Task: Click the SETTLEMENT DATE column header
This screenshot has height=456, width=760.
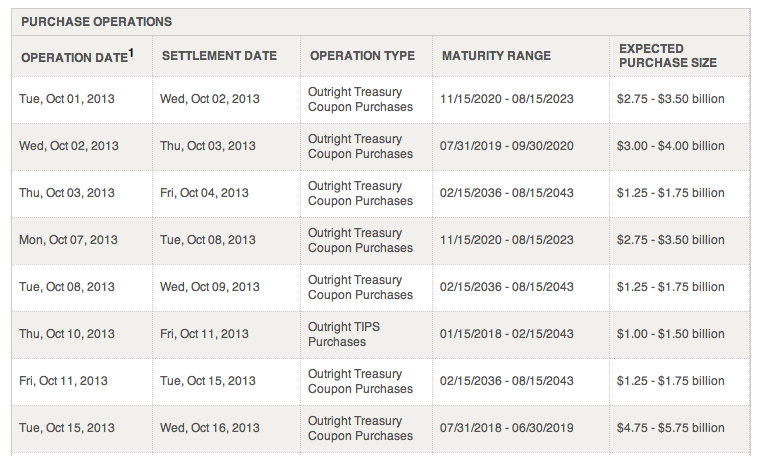Action: point(219,56)
